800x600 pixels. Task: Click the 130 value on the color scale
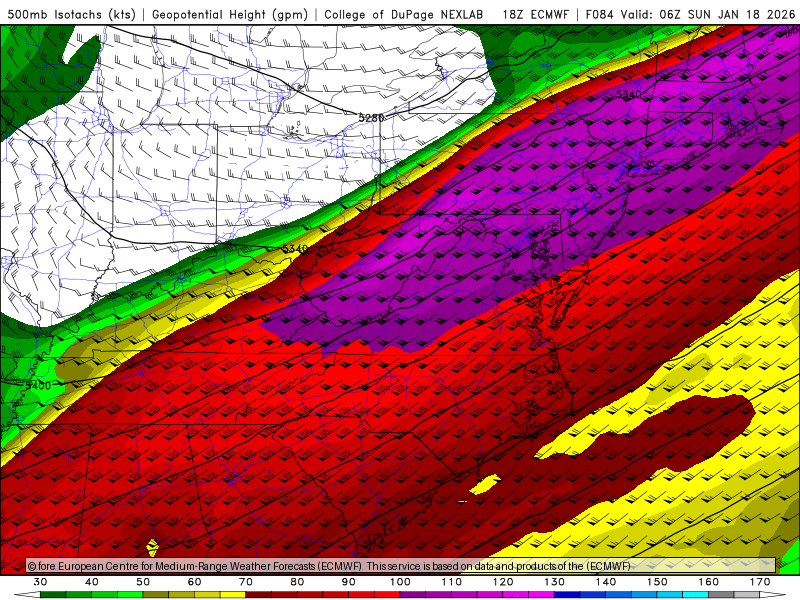coord(554,582)
